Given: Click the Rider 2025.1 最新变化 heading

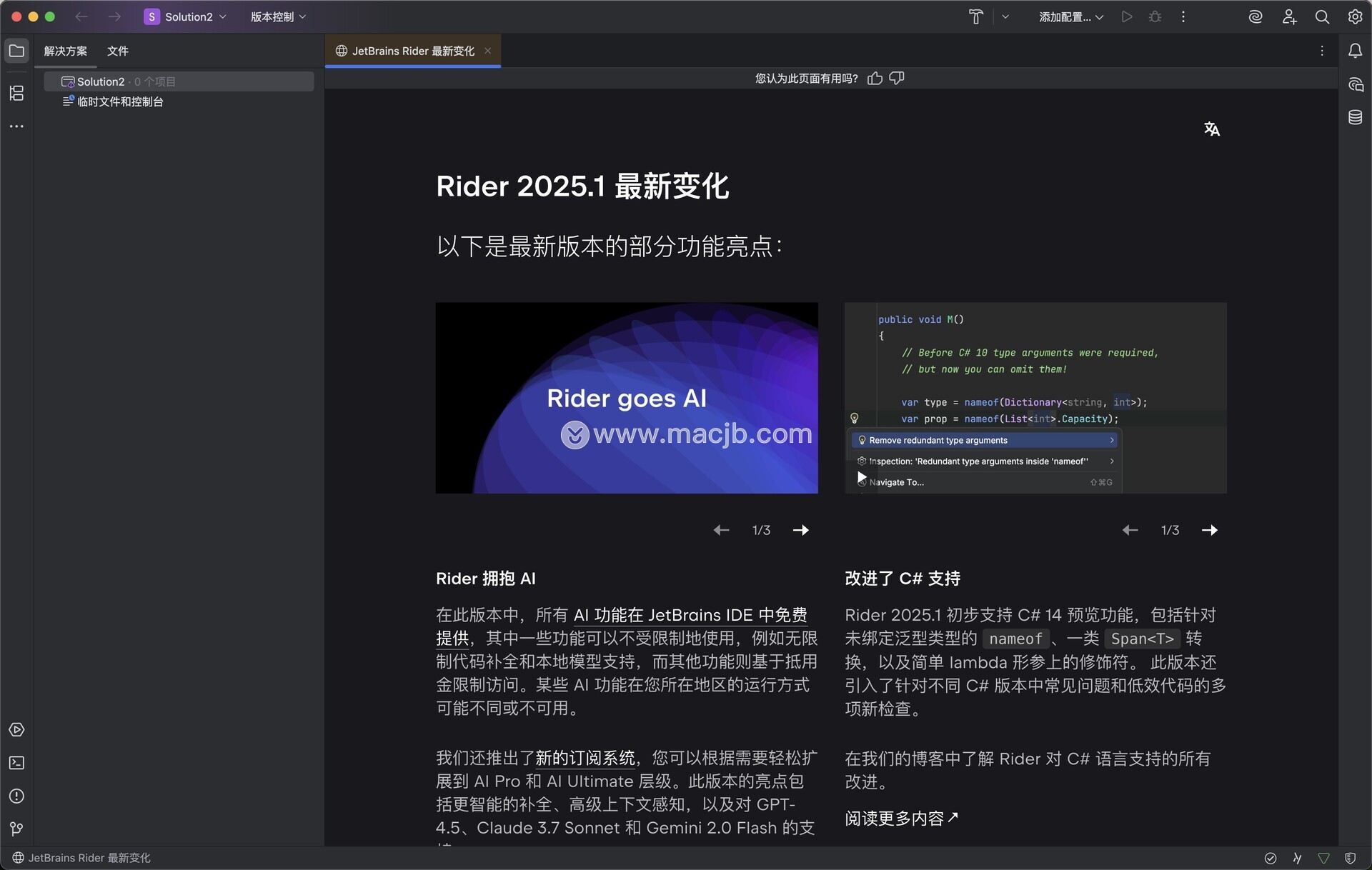Looking at the screenshot, I should pos(582,186).
